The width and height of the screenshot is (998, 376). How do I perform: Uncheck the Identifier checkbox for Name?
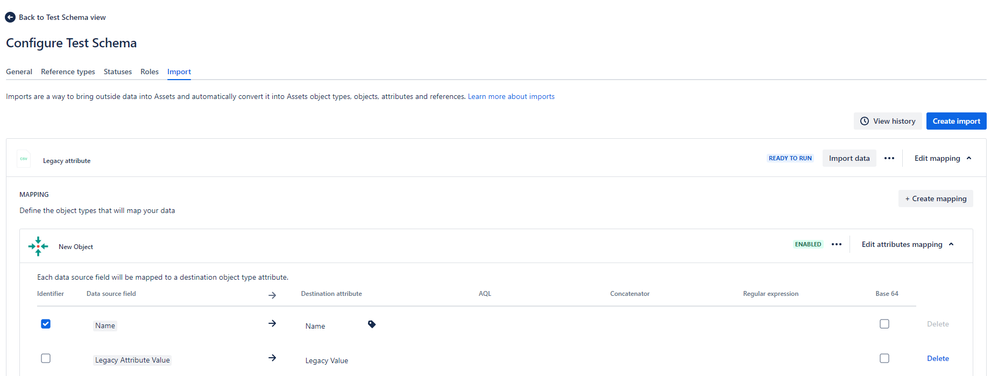click(x=46, y=324)
